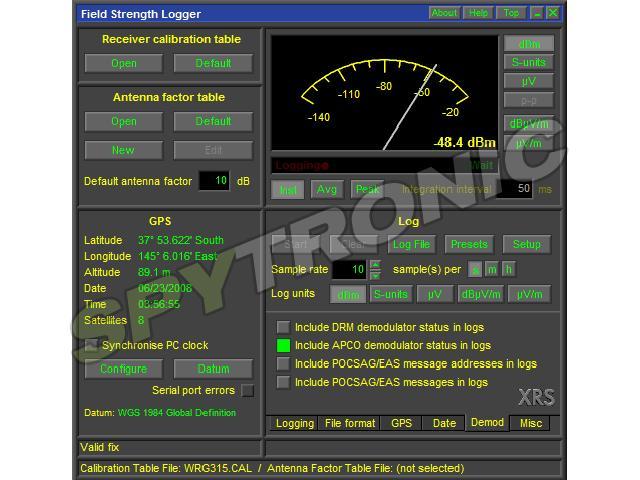The width and height of the screenshot is (640, 480).
Task: Enable Include DRM demodulator status in logs
Action: coord(283,327)
